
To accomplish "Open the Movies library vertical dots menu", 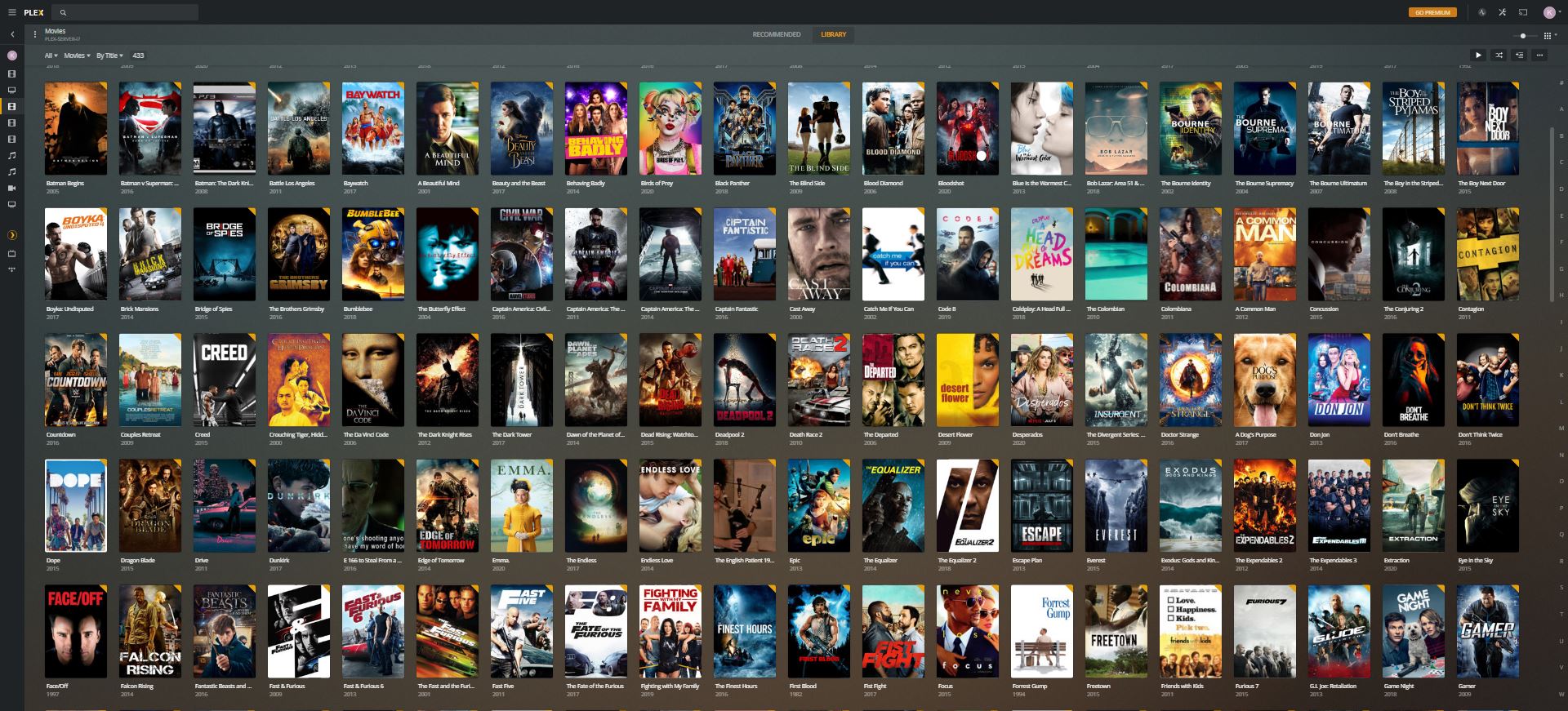I will (35, 34).
